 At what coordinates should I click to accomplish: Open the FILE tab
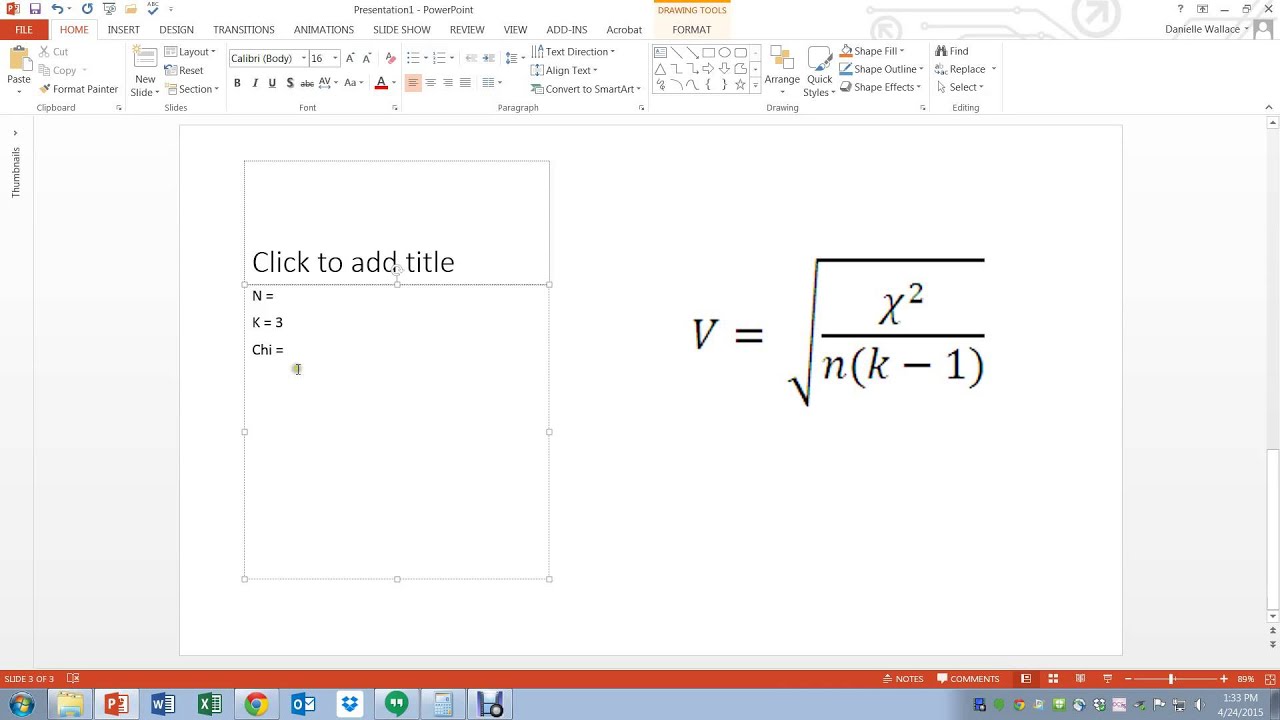click(x=24, y=30)
